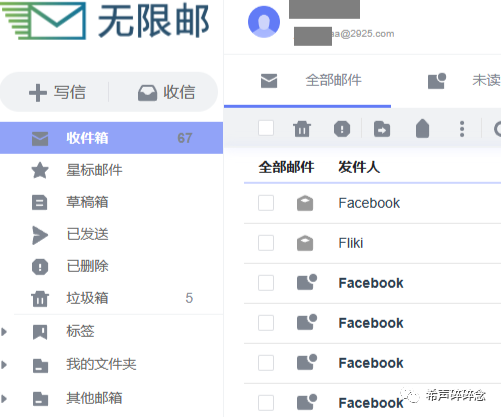
Task: Click unread icon of third-row Facebook mail
Action: point(307,282)
